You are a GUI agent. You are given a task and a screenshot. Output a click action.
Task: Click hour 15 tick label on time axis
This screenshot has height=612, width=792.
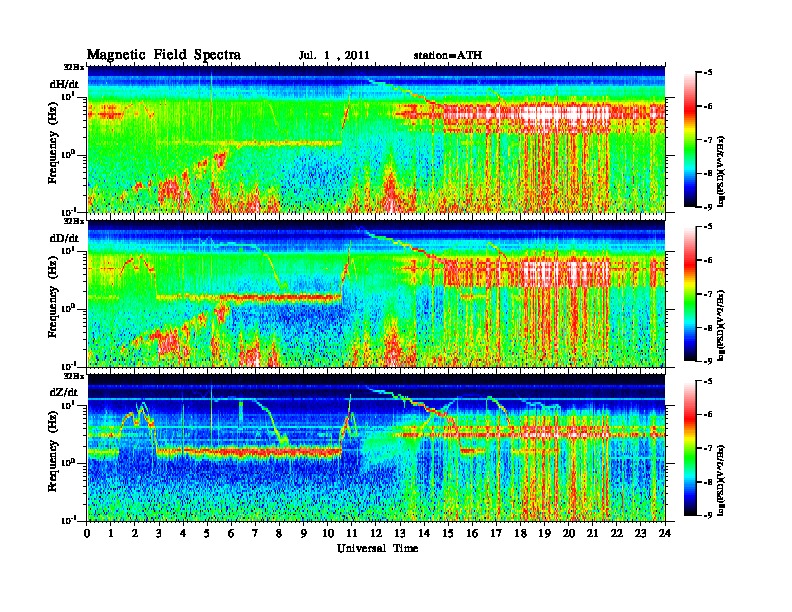448,533
